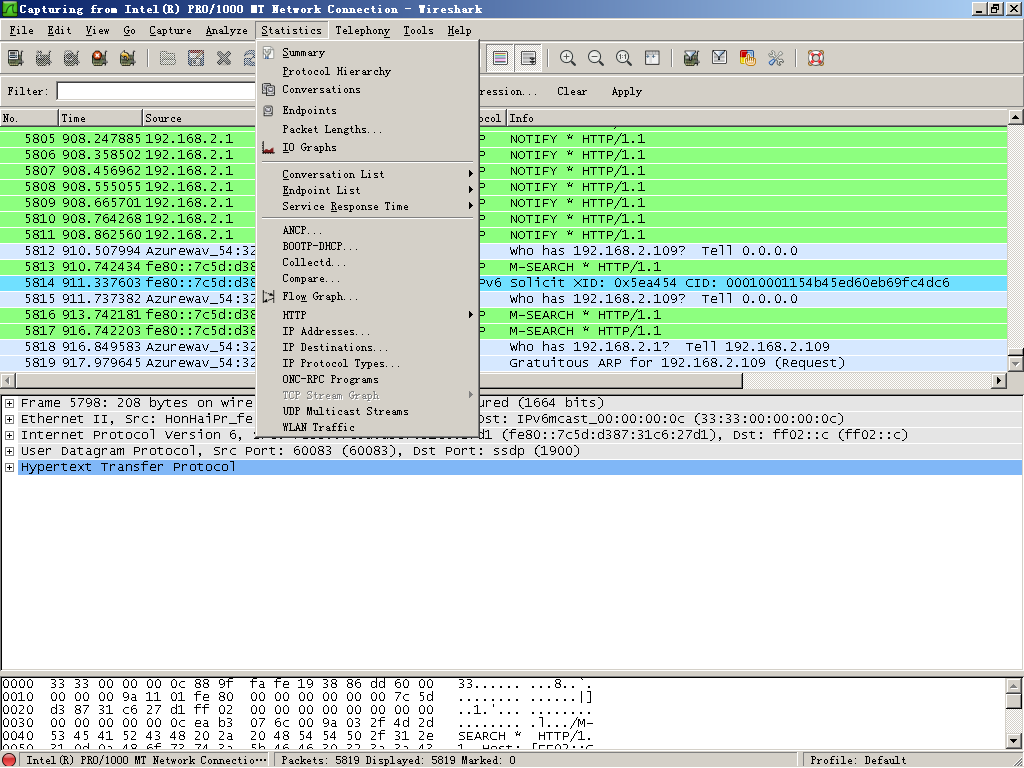Viewport: 1024px width, 768px height.
Task: Click into the display filter input field
Action: click(157, 91)
